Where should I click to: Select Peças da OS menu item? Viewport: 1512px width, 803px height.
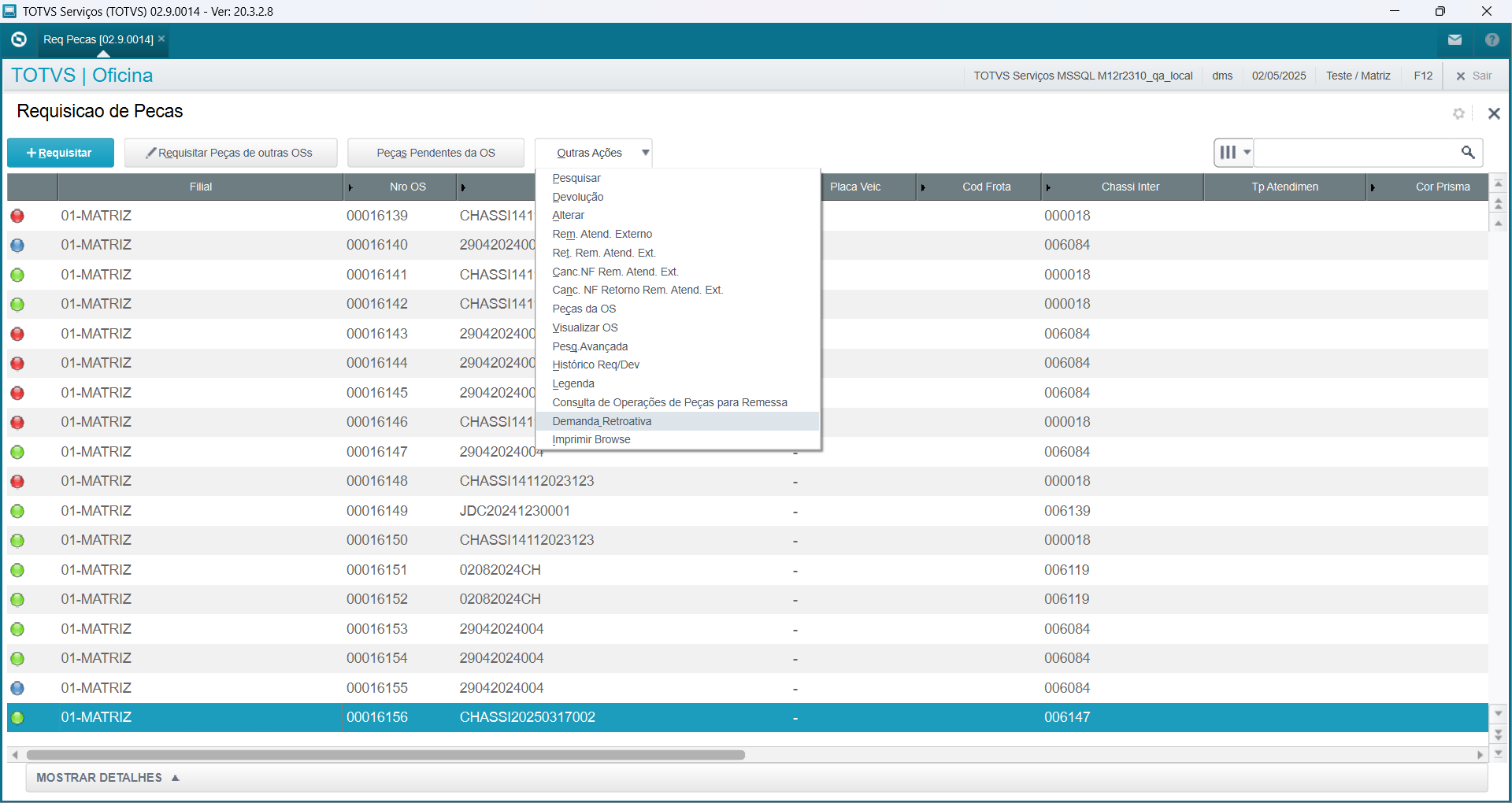(x=677, y=309)
